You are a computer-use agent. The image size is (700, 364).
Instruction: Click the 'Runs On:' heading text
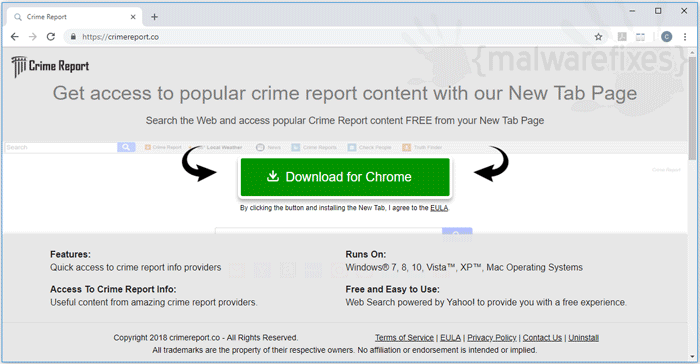click(366, 254)
